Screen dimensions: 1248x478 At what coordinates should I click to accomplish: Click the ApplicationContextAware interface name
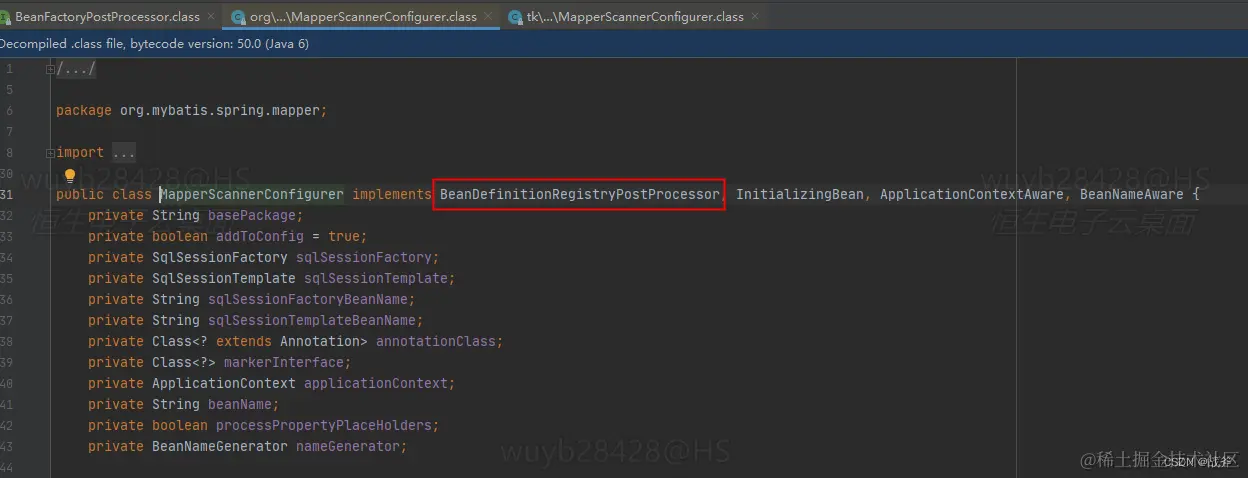971,194
